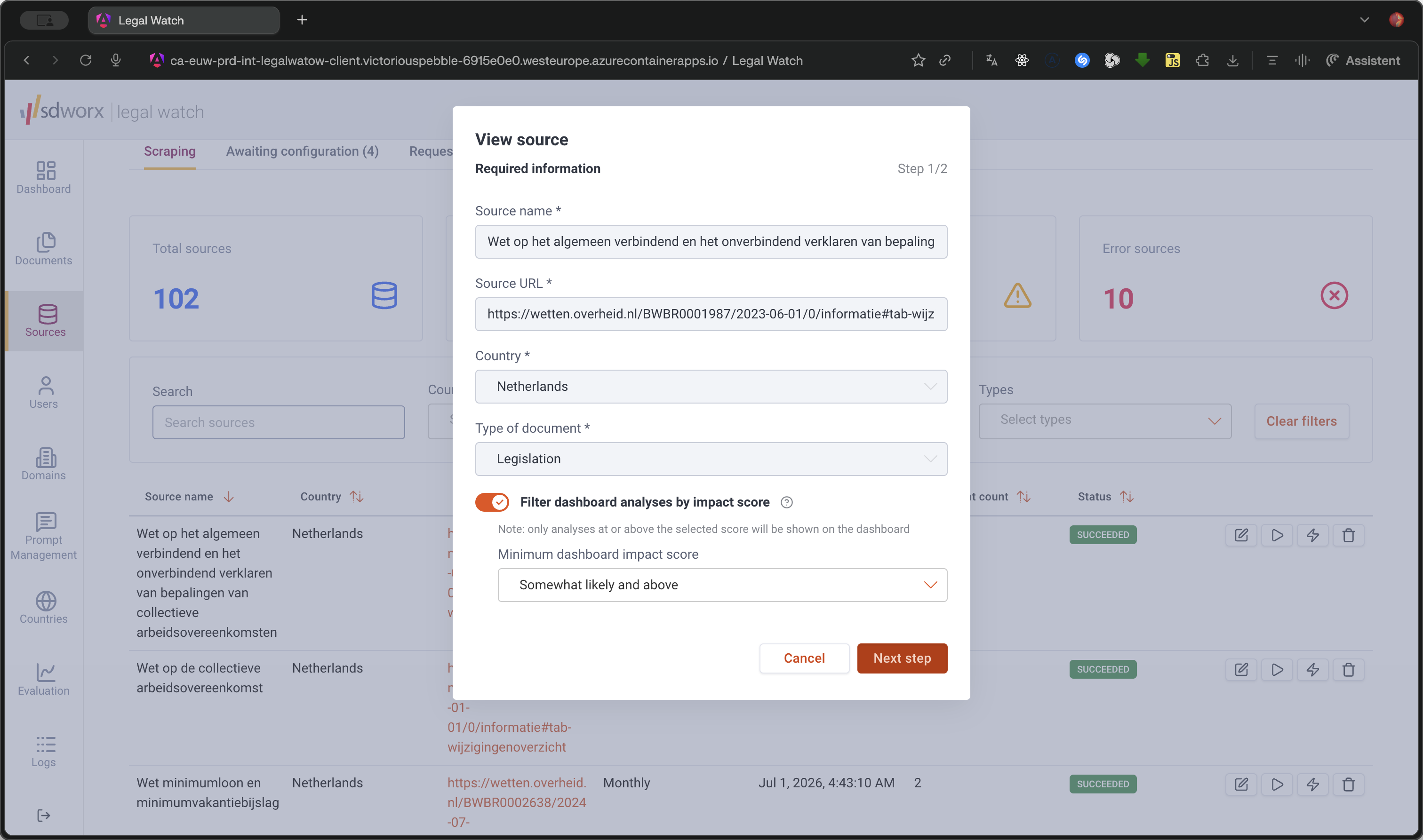Disable filter dashboard analyses by impact score
The image size is (1423, 840).
click(x=492, y=502)
